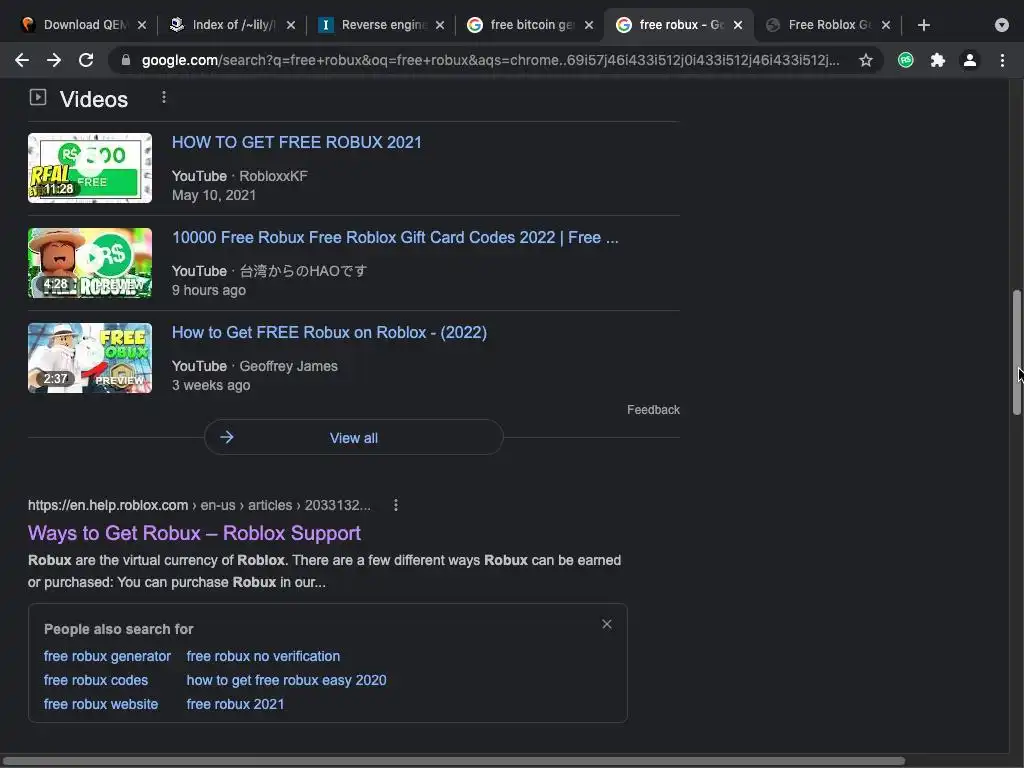1024x768 pixels.
Task: Close the Index of /~lily tab
Action: point(291,25)
